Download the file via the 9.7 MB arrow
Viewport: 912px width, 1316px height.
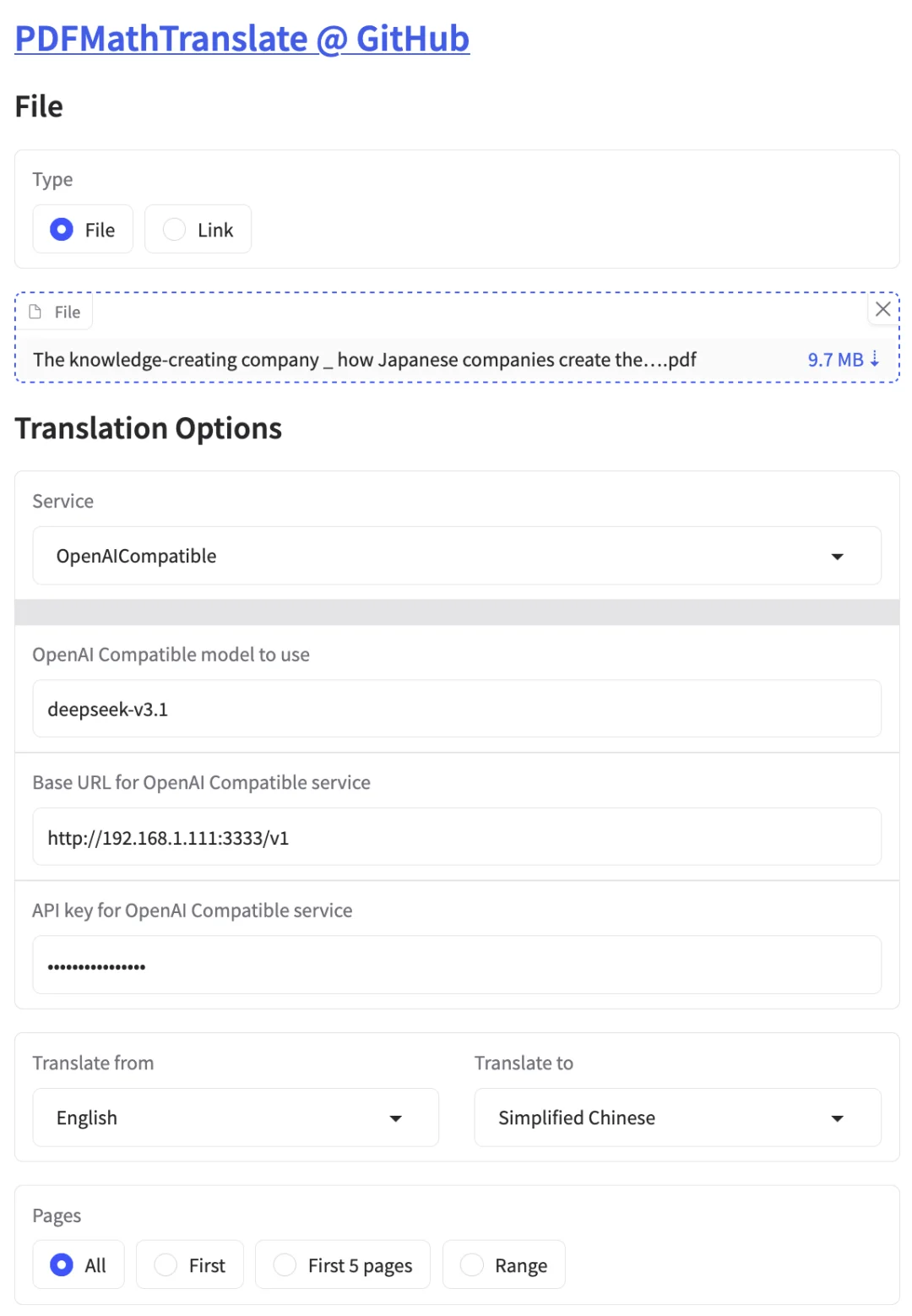[843, 360]
